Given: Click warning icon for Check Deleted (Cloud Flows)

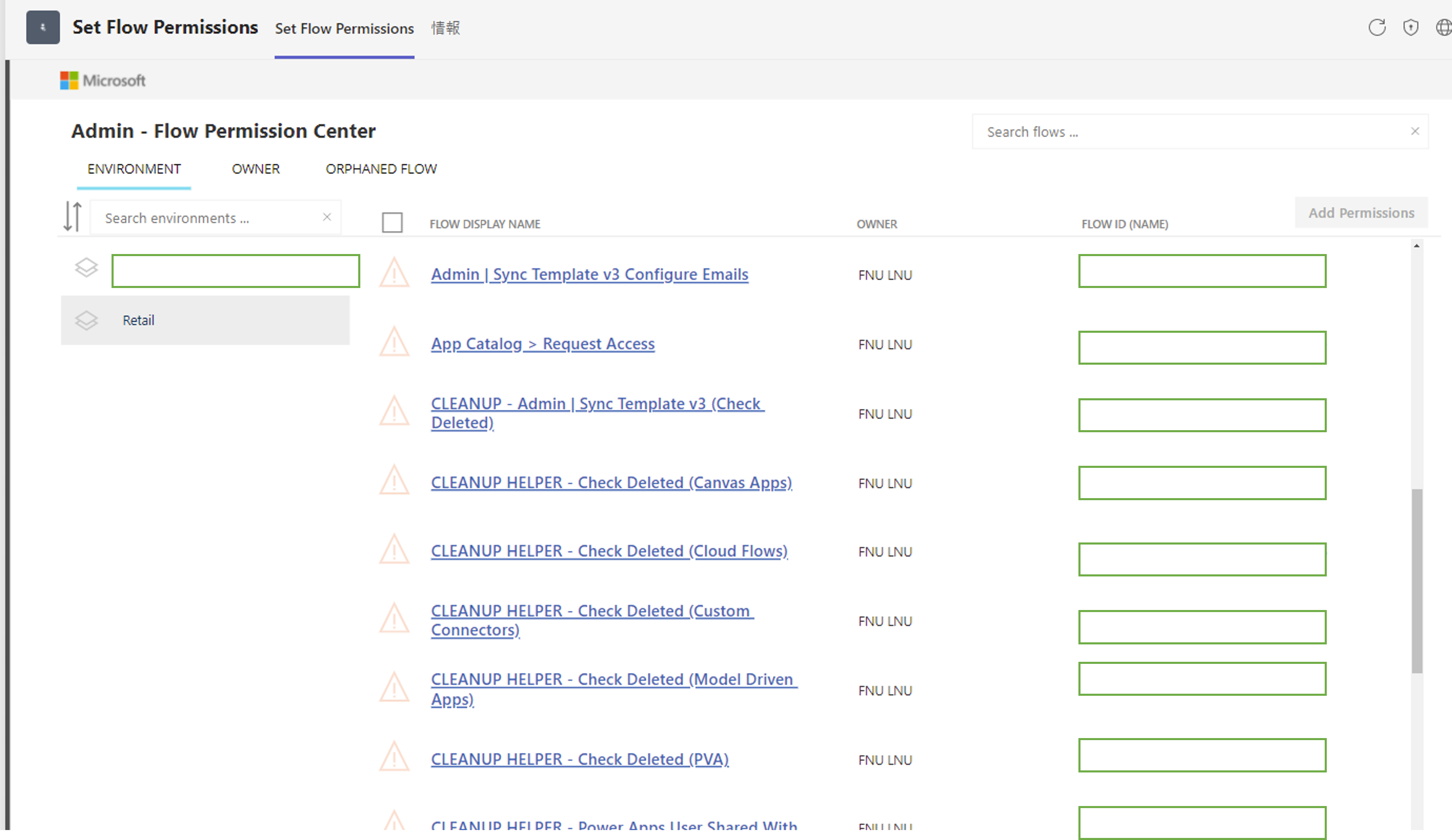Looking at the screenshot, I should pyautogui.click(x=394, y=549).
